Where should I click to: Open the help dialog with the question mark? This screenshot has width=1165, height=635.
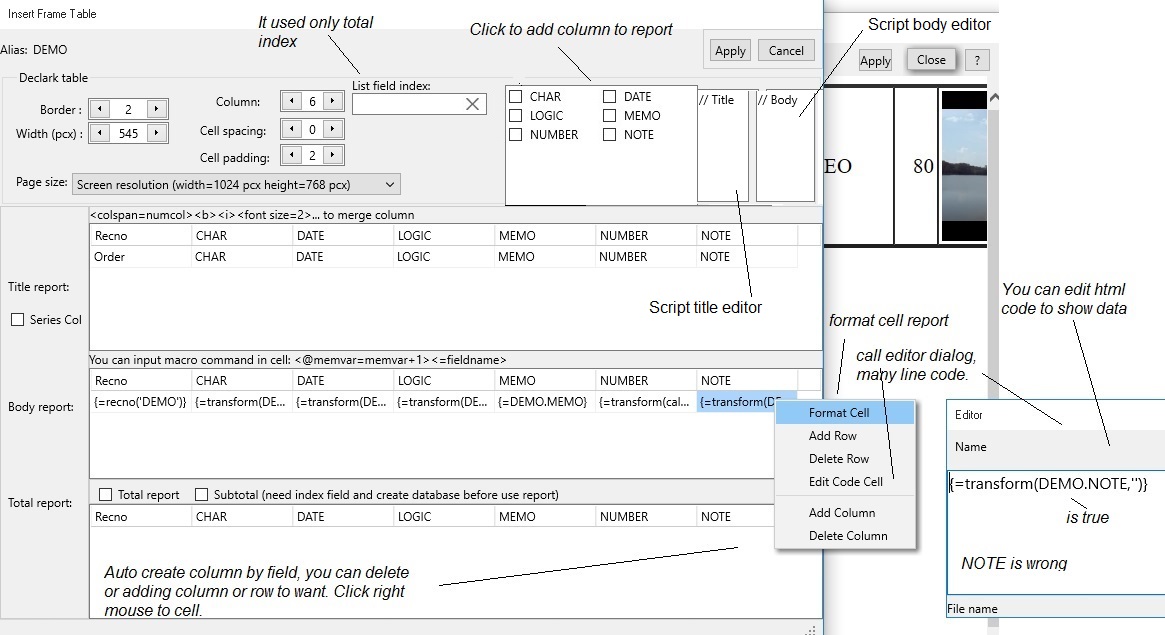(975, 59)
